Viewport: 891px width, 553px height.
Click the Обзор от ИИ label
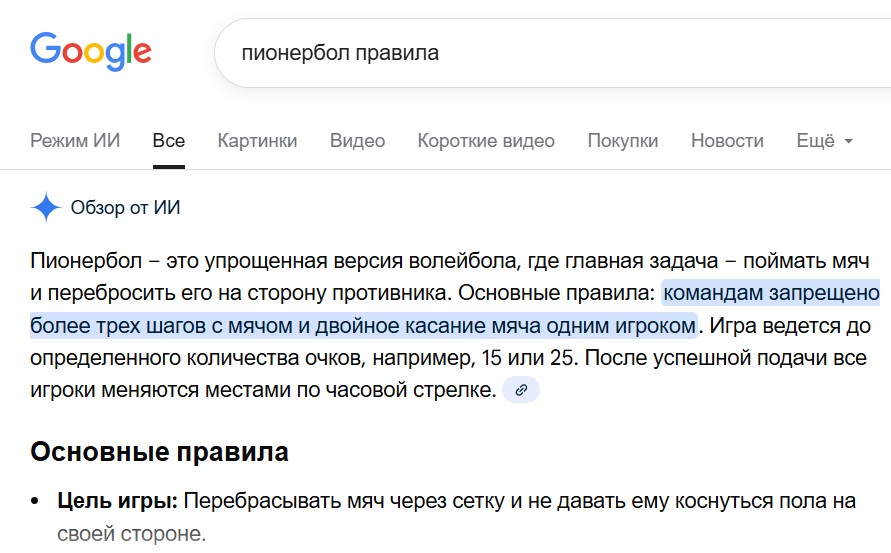(126, 208)
